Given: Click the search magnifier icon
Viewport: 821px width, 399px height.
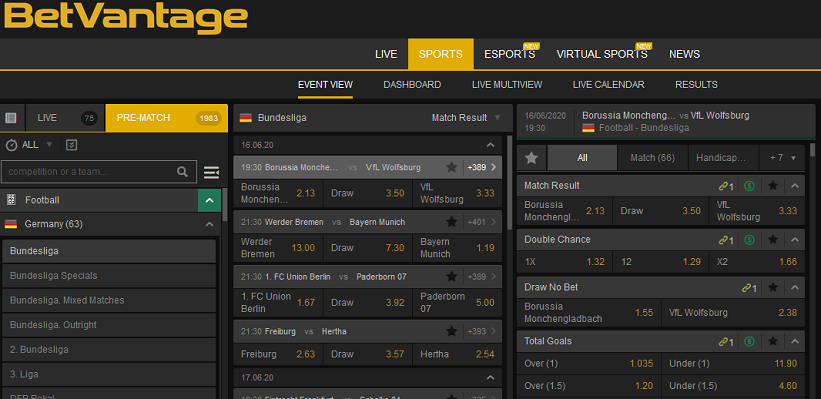Looking at the screenshot, I should [182, 172].
